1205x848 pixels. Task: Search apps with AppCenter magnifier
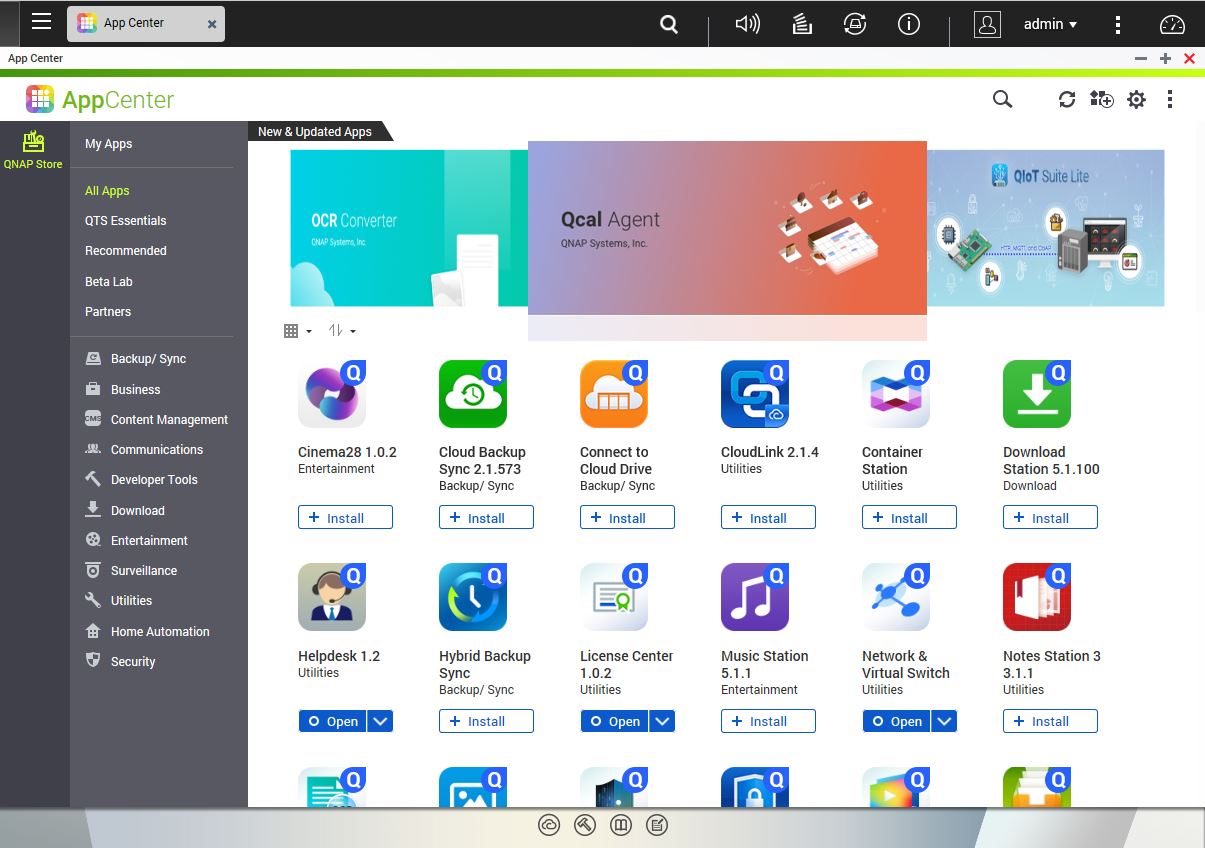[x=1002, y=99]
